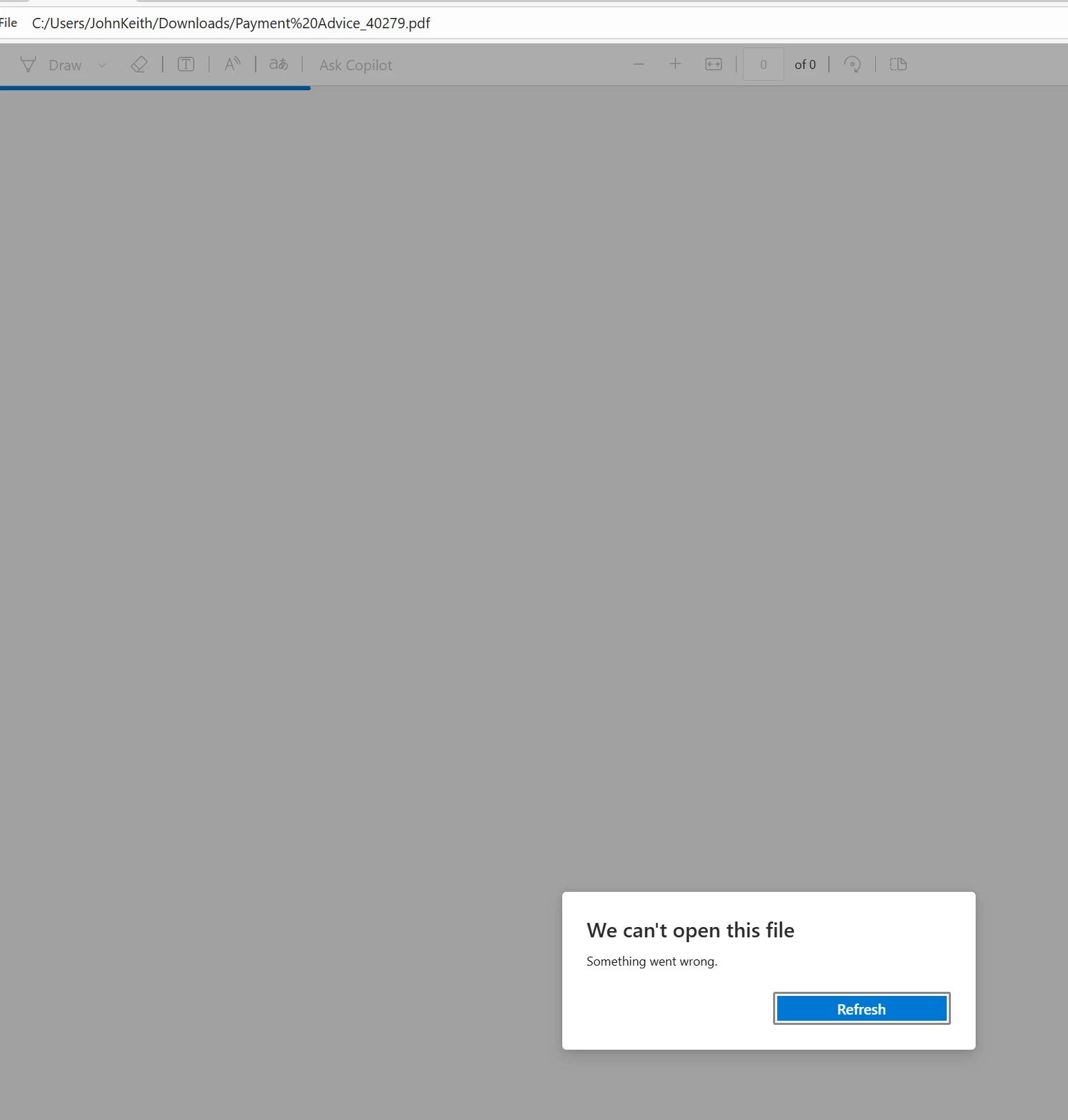This screenshot has height=1120, width=1068.
Task: Zoom in with the plus icon
Action: (x=675, y=65)
